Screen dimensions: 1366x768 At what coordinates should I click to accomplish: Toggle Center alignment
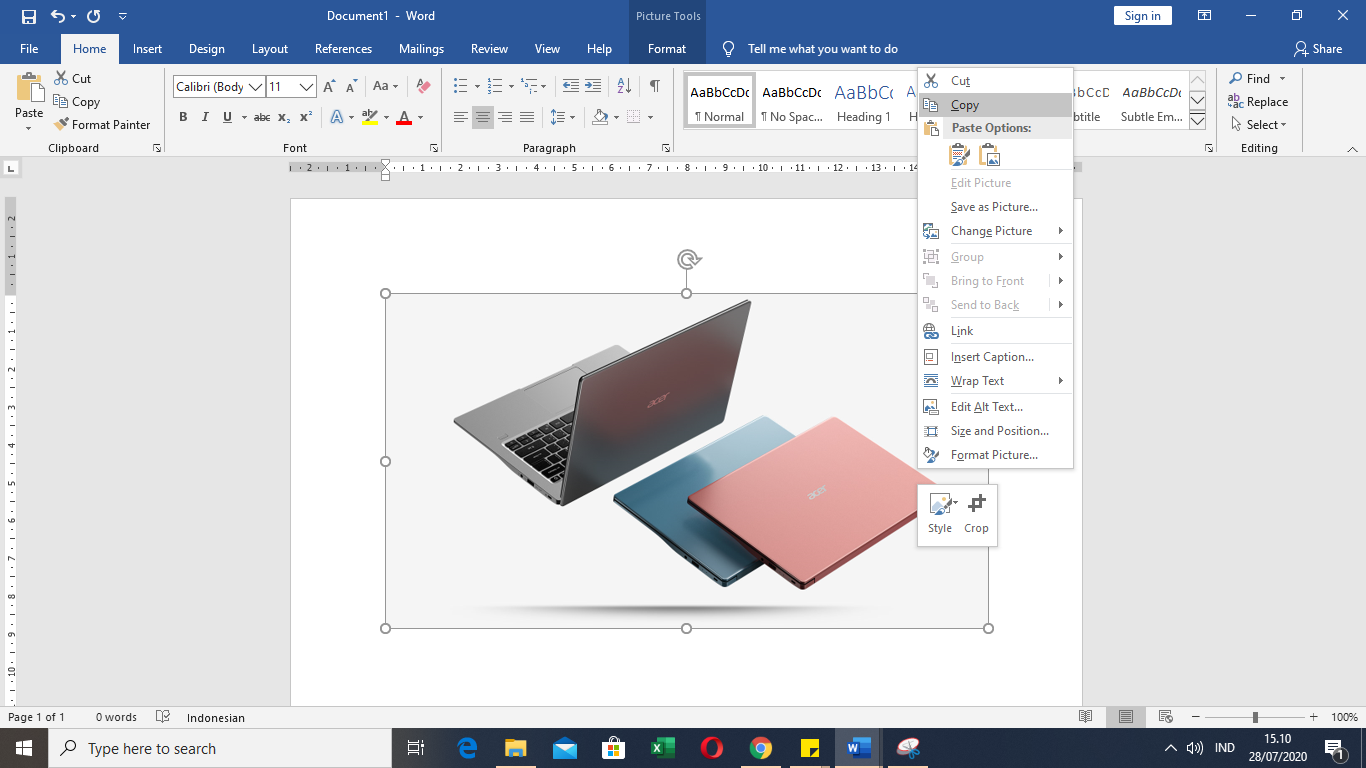tap(483, 118)
